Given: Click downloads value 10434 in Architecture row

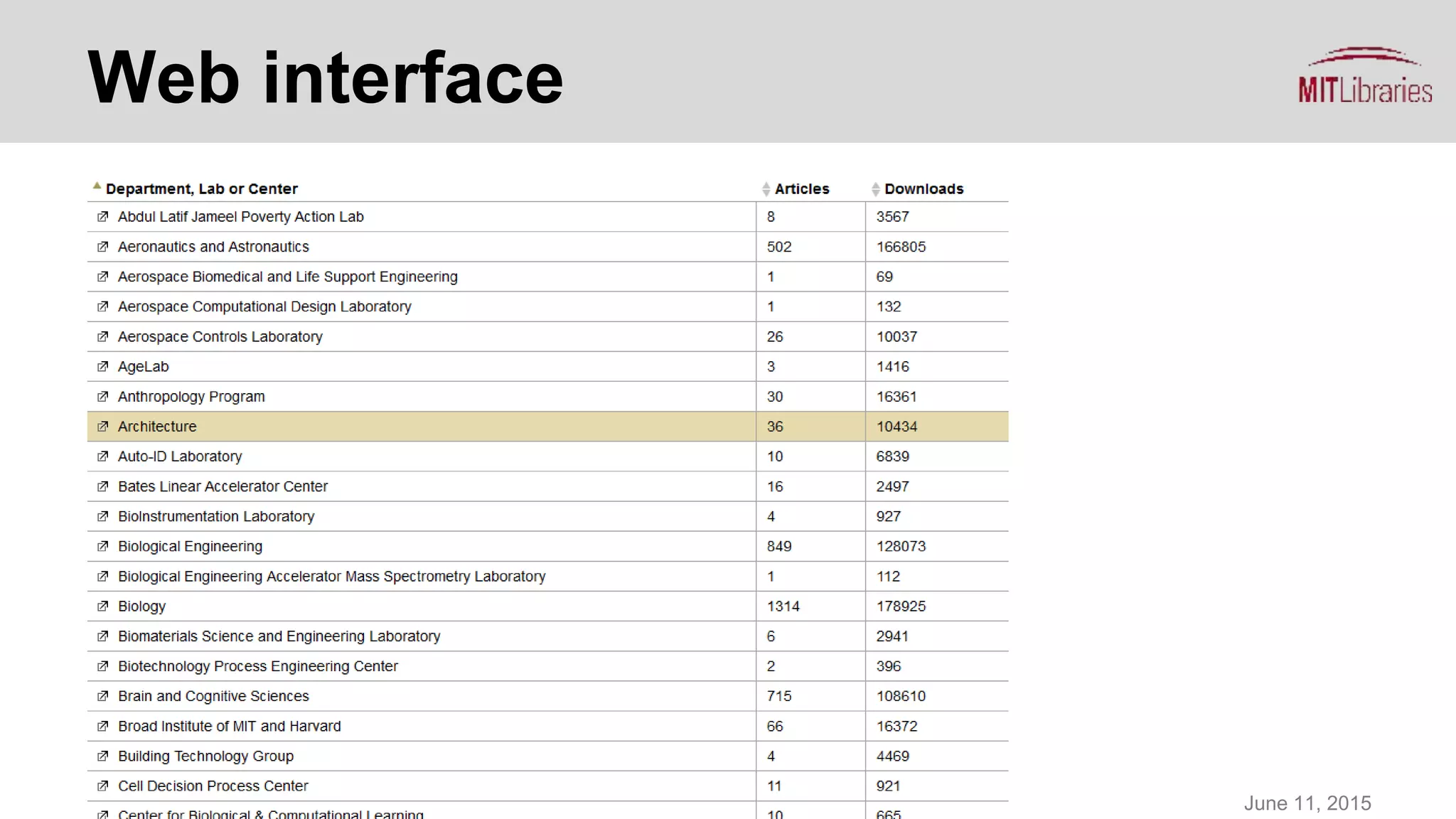Looking at the screenshot, I should tap(897, 427).
